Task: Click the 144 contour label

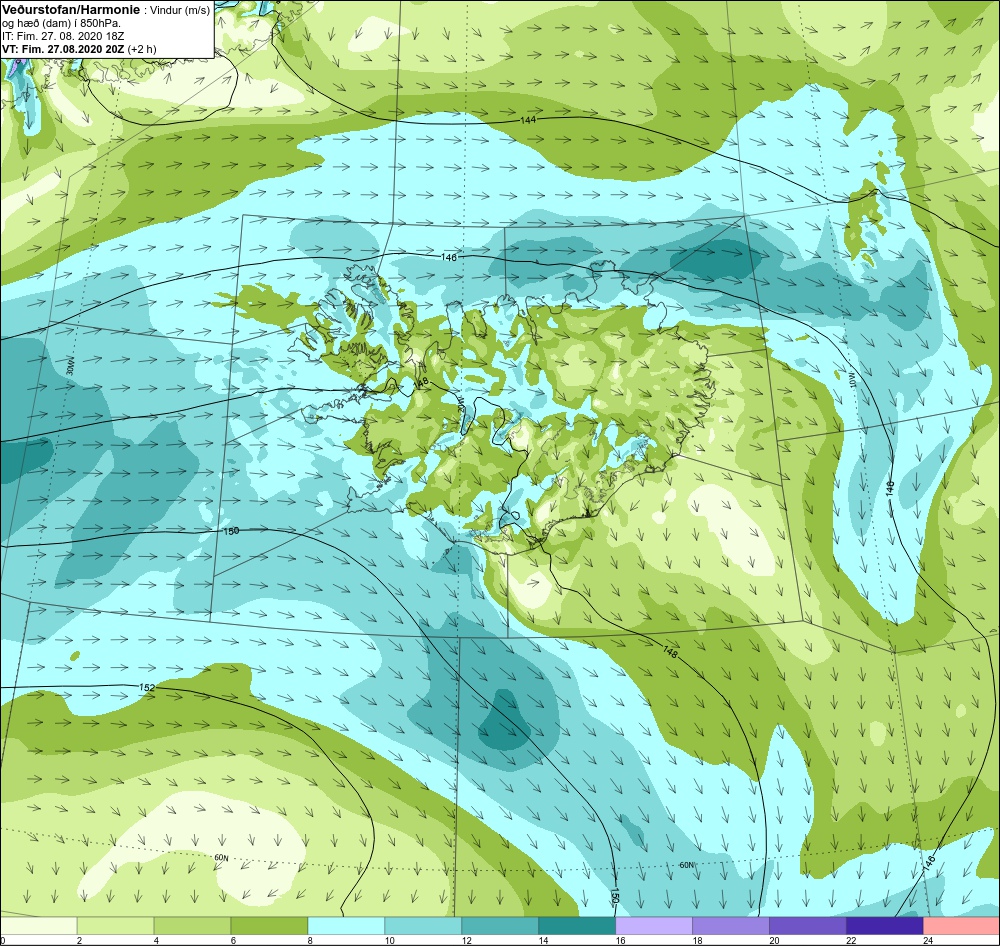Action: coord(528,120)
